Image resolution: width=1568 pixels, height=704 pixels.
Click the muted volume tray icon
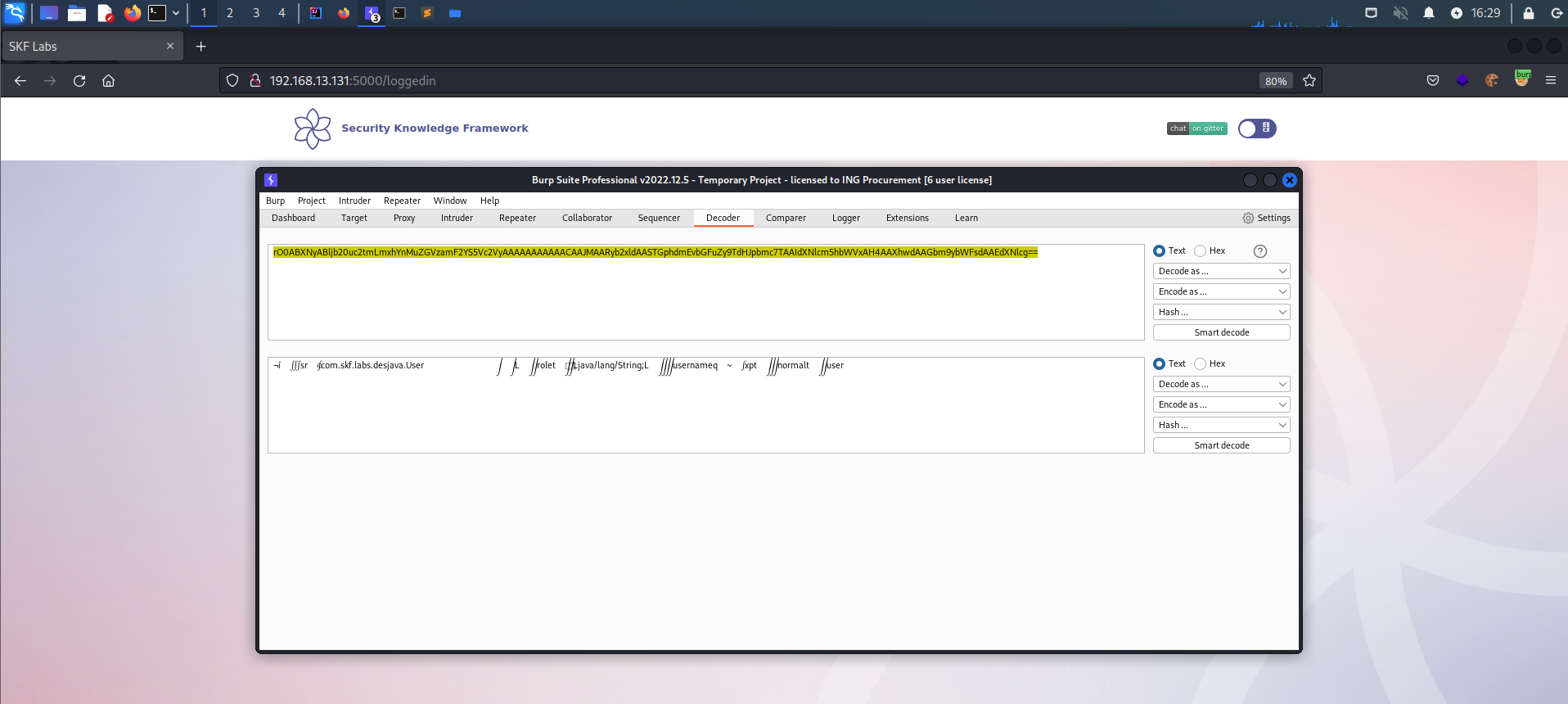pos(1400,13)
